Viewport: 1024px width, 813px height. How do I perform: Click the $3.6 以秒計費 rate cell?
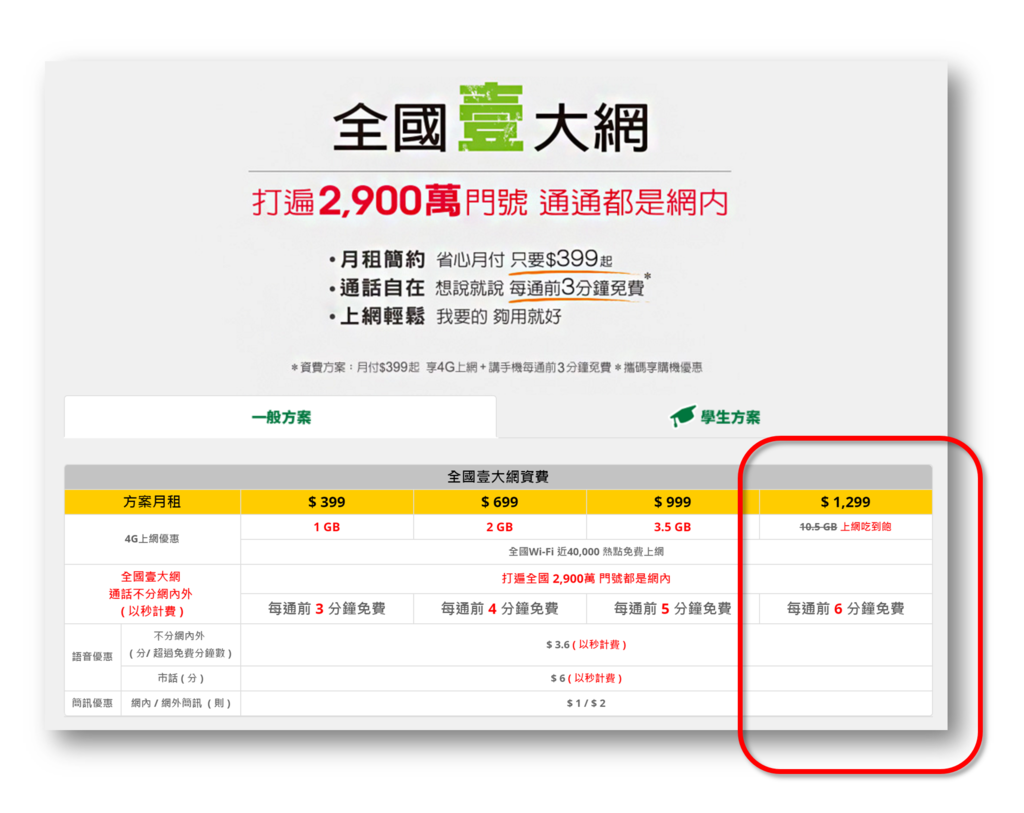586,645
